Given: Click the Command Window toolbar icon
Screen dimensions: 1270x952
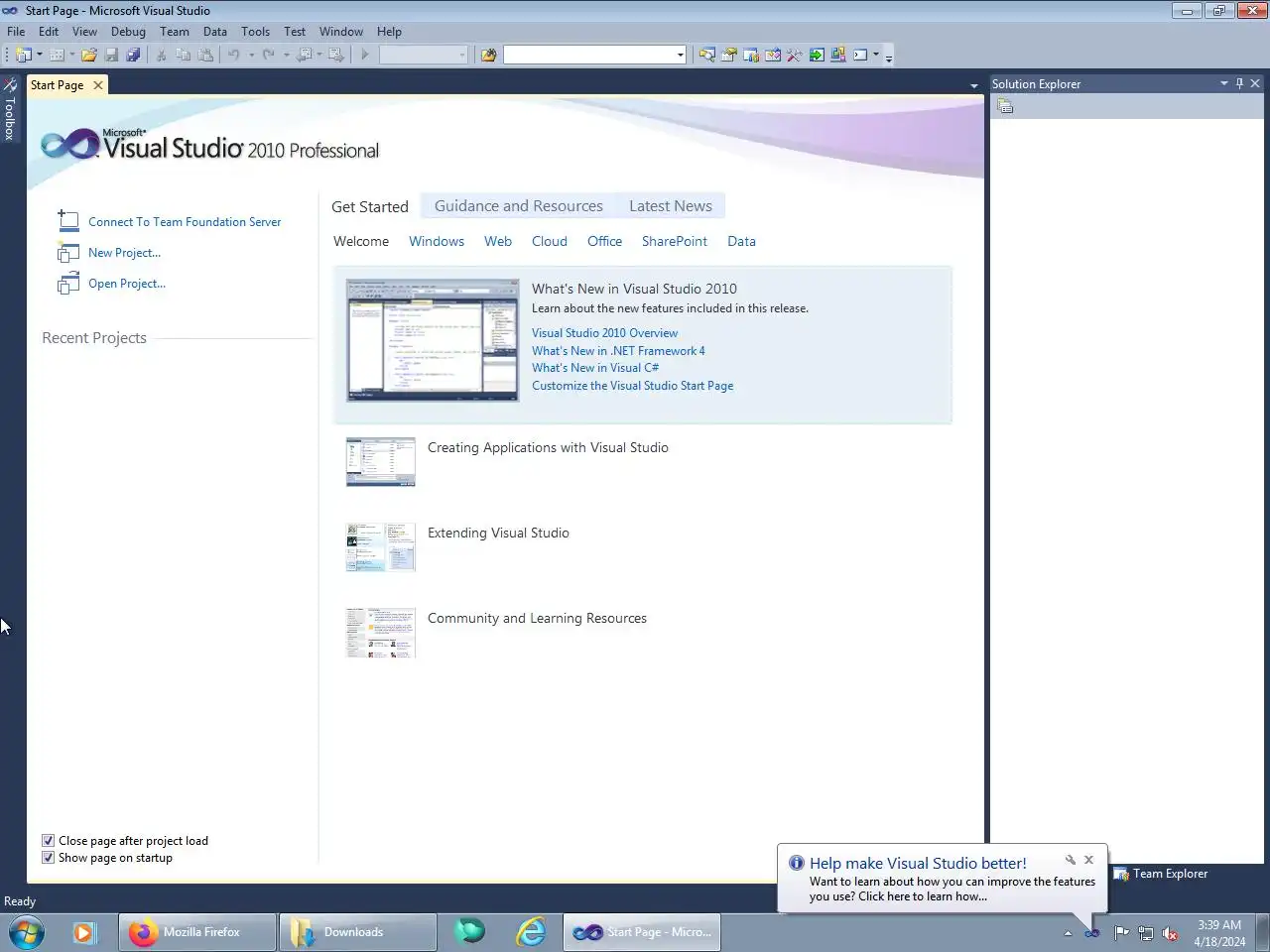Looking at the screenshot, I should [x=860, y=55].
